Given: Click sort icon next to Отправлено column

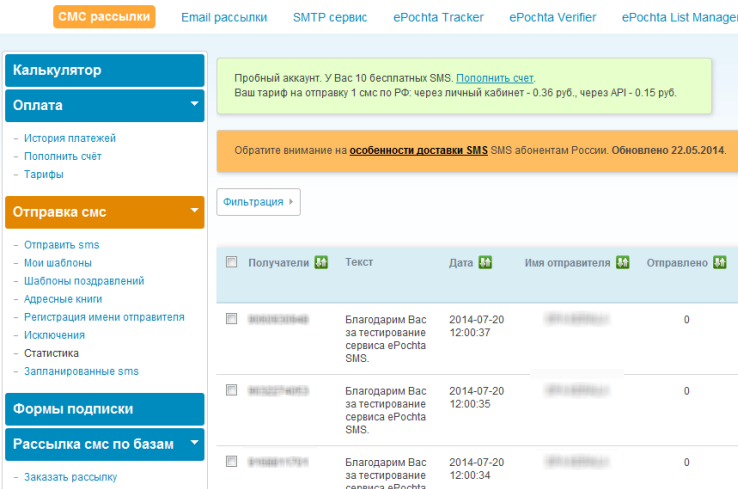Looking at the screenshot, I should (x=719, y=262).
